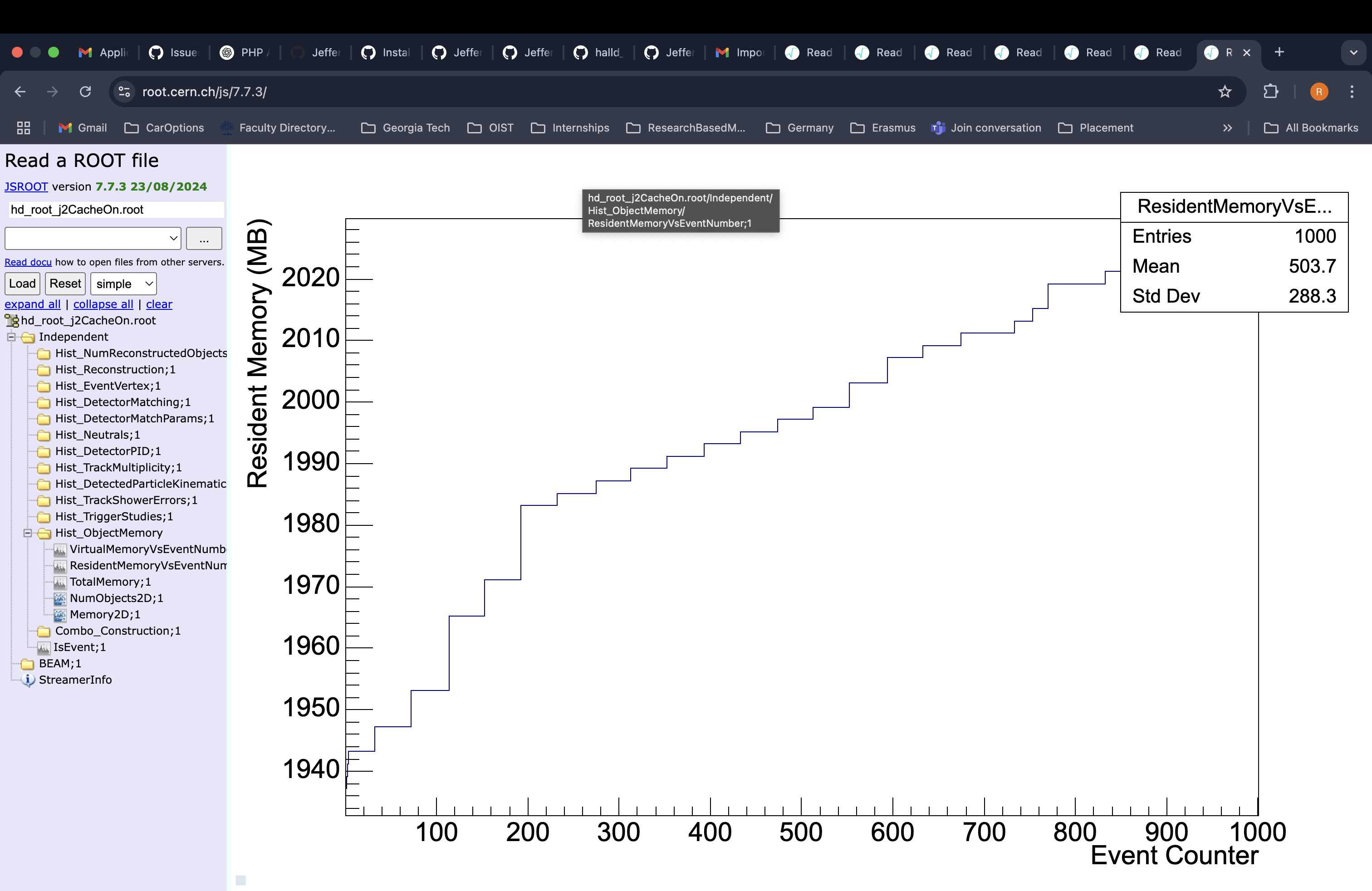Image resolution: width=1372 pixels, height=891 pixels.
Task: Click the NumObjects2D 2D histogram icon
Action: [59, 598]
